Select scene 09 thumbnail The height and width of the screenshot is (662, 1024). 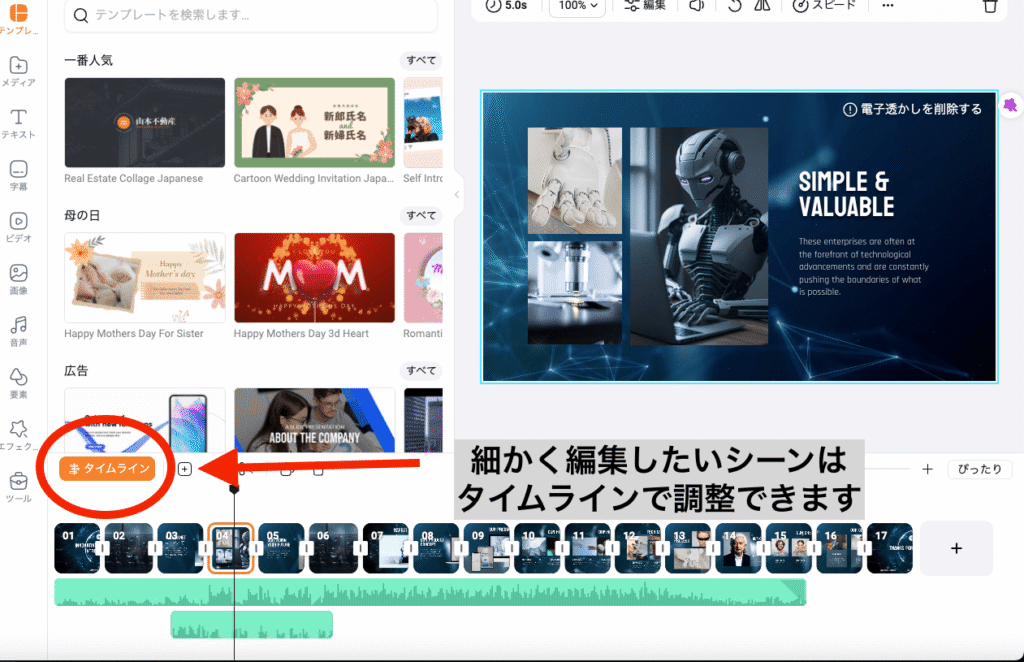tap(487, 548)
